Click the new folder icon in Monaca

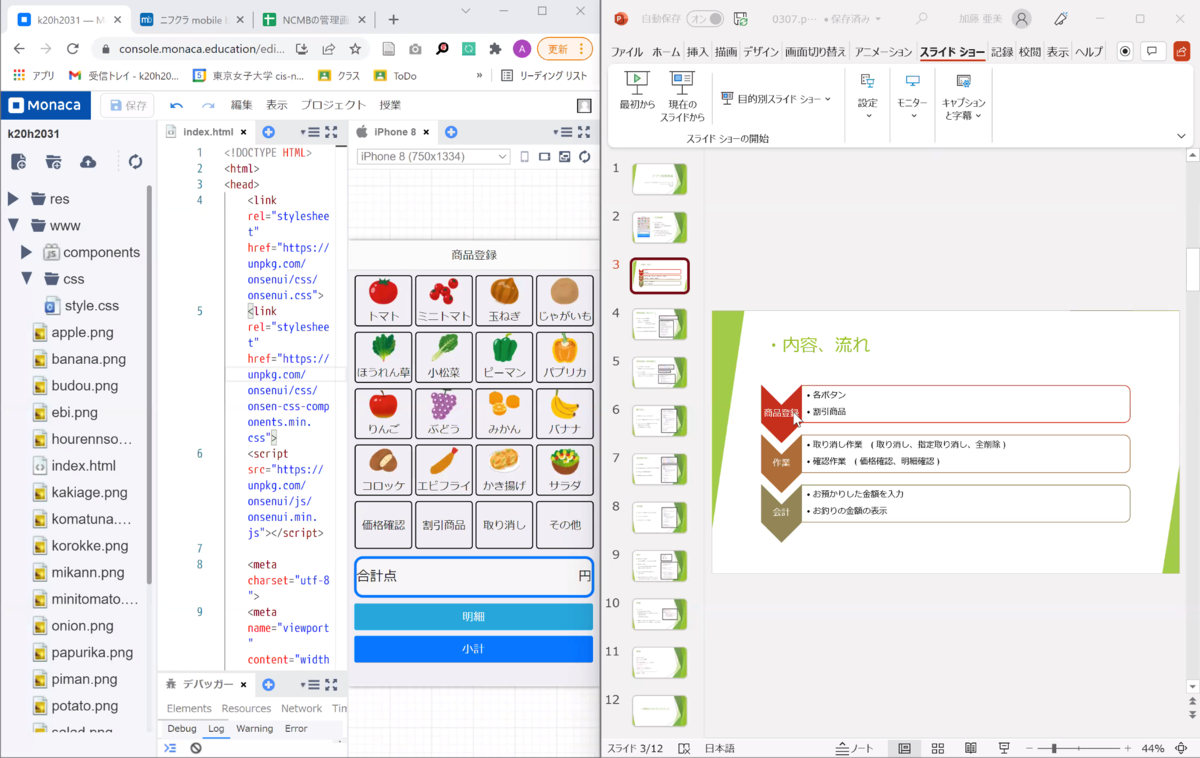pos(53,162)
